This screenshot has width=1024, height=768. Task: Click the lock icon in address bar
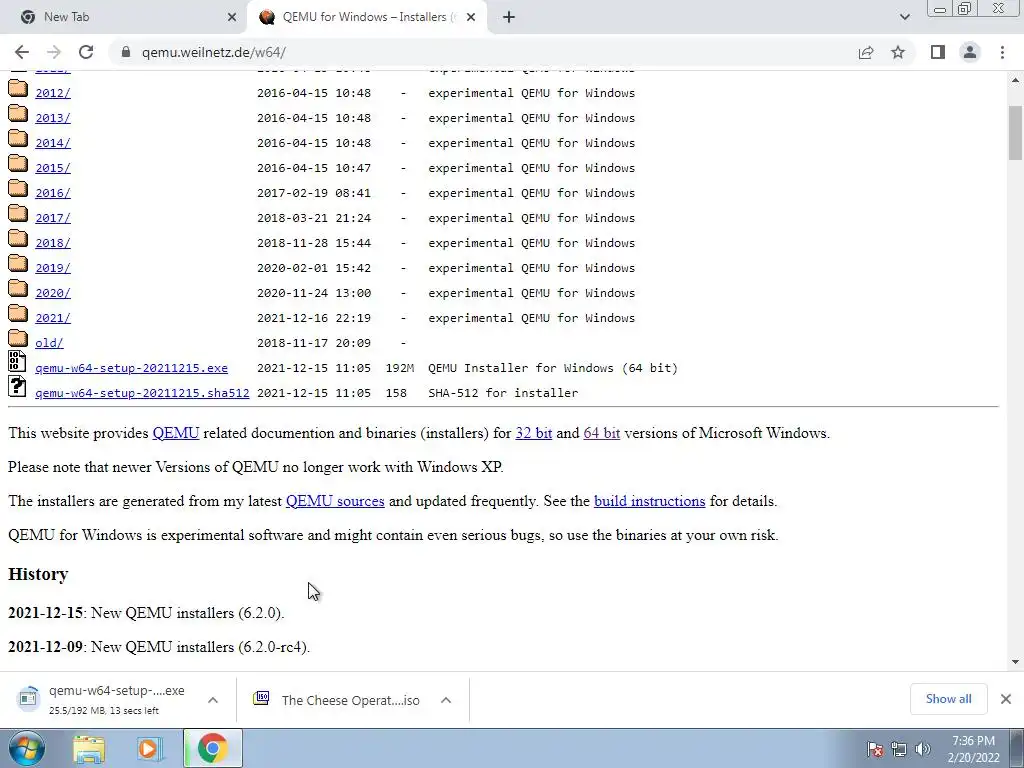click(x=126, y=52)
